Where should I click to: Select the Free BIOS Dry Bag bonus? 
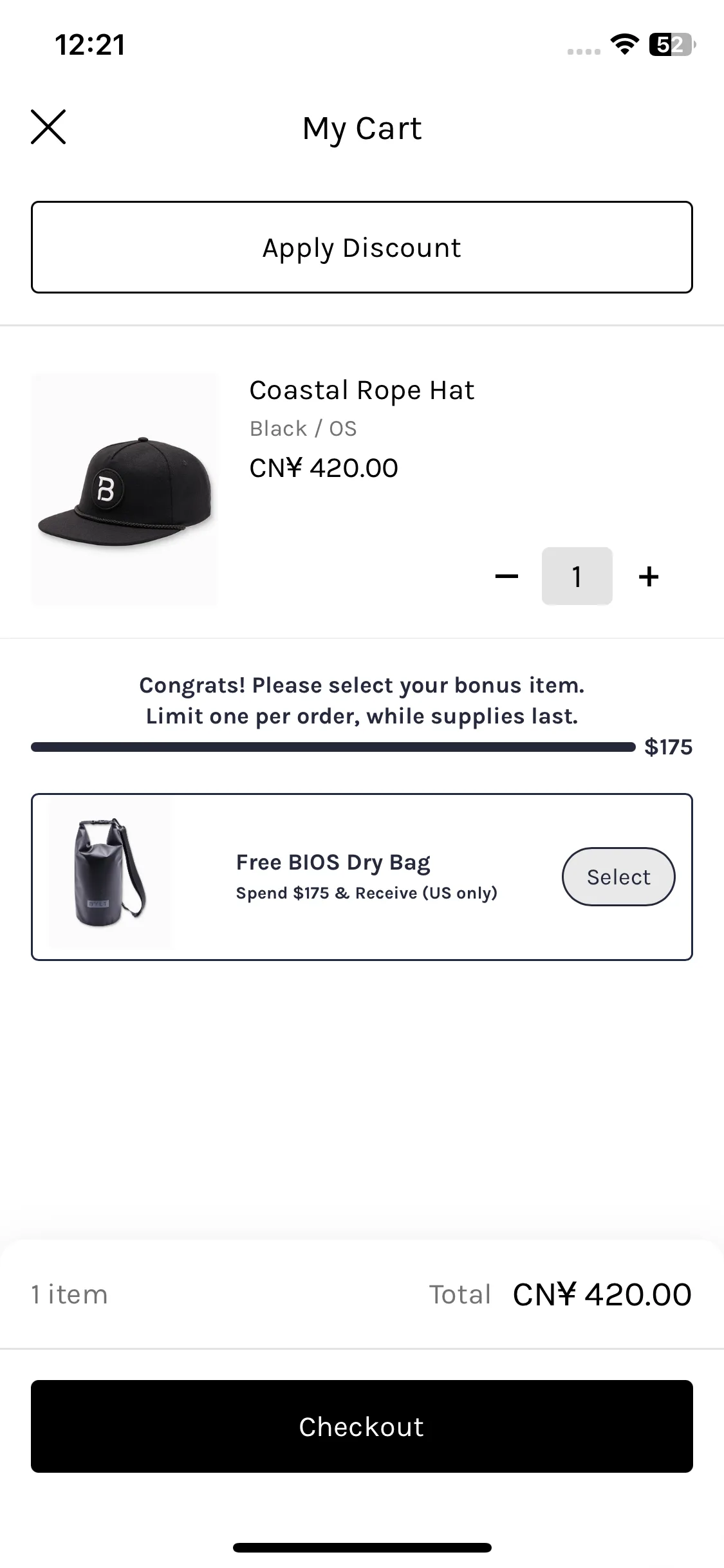click(x=618, y=877)
